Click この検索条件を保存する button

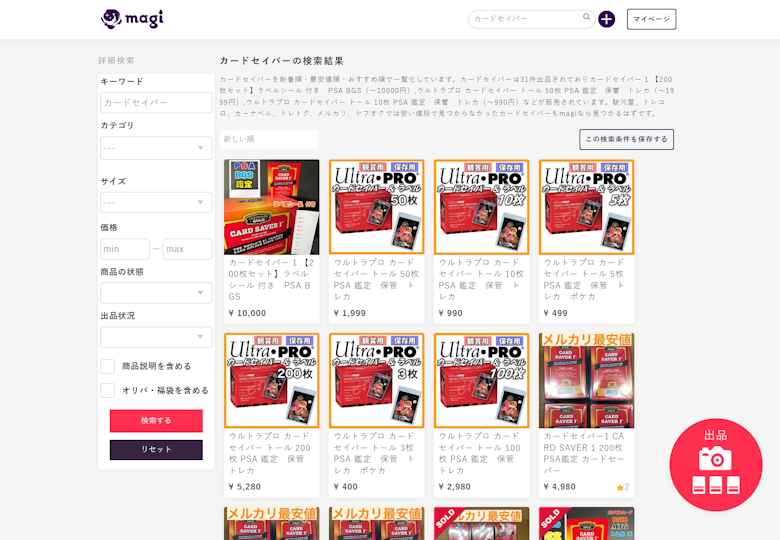point(626,139)
